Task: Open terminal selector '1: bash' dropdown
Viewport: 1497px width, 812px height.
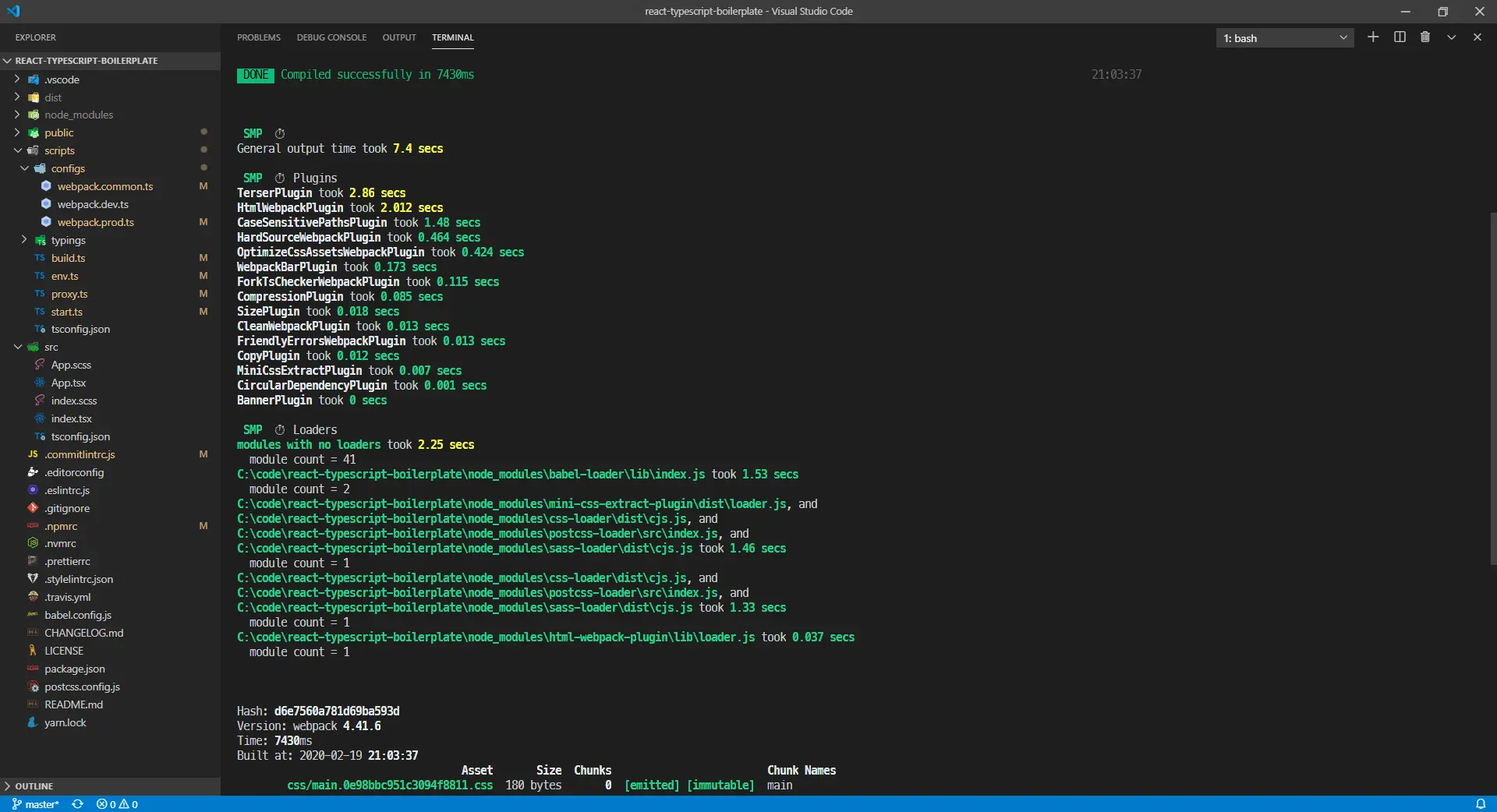Action: (1285, 38)
